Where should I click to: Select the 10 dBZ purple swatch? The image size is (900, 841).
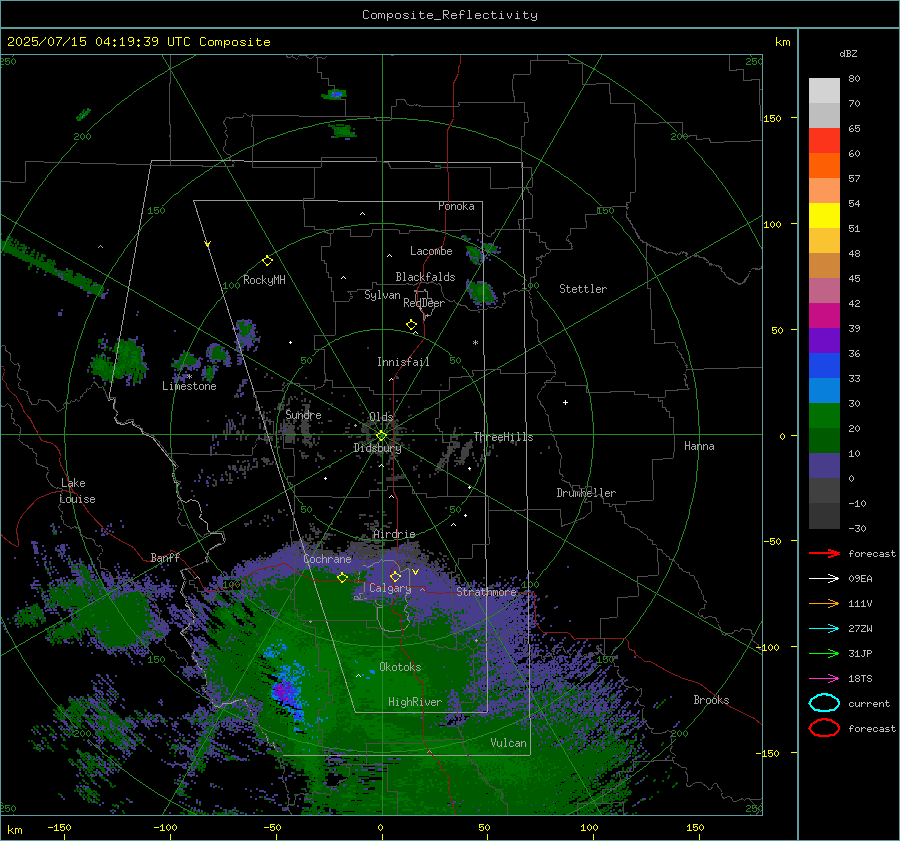[x=824, y=465]
